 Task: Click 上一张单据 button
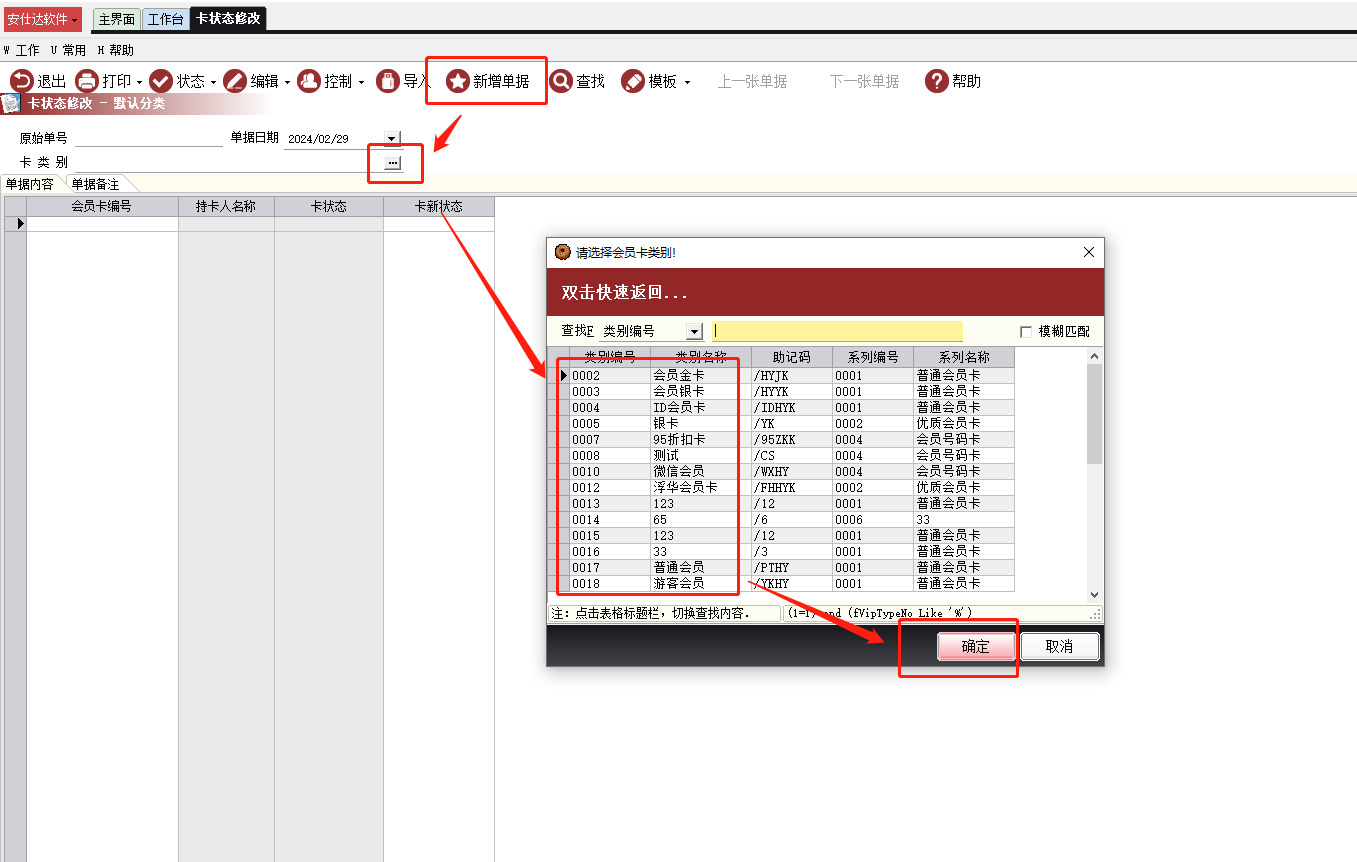752,82
